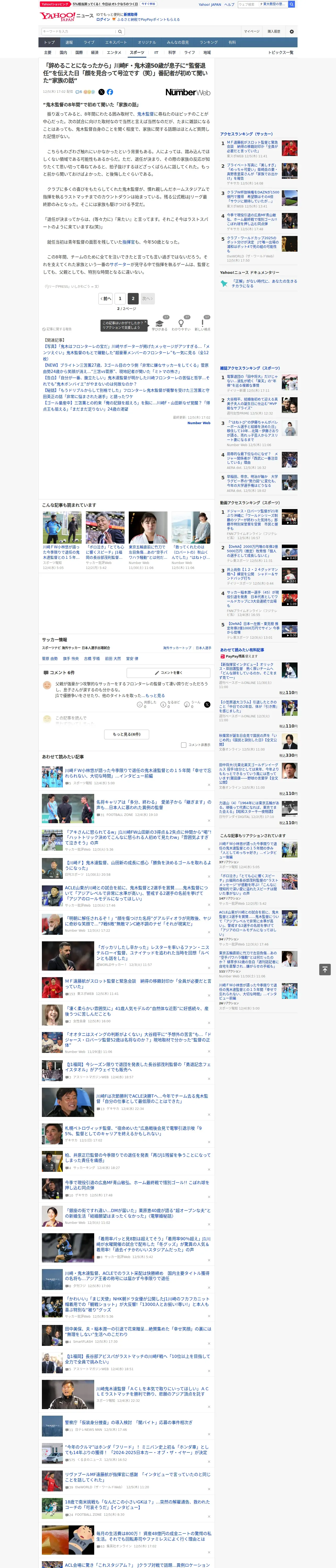This screenshot has width=336, height=1568.
Task: Open 菅原 由勢 player link
Action: coord(49,658)
